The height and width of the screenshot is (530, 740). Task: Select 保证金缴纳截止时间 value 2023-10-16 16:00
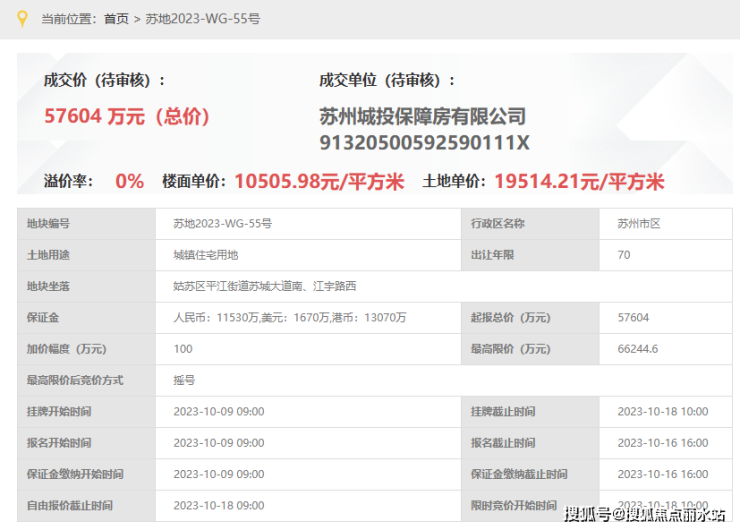click(663, 474)
